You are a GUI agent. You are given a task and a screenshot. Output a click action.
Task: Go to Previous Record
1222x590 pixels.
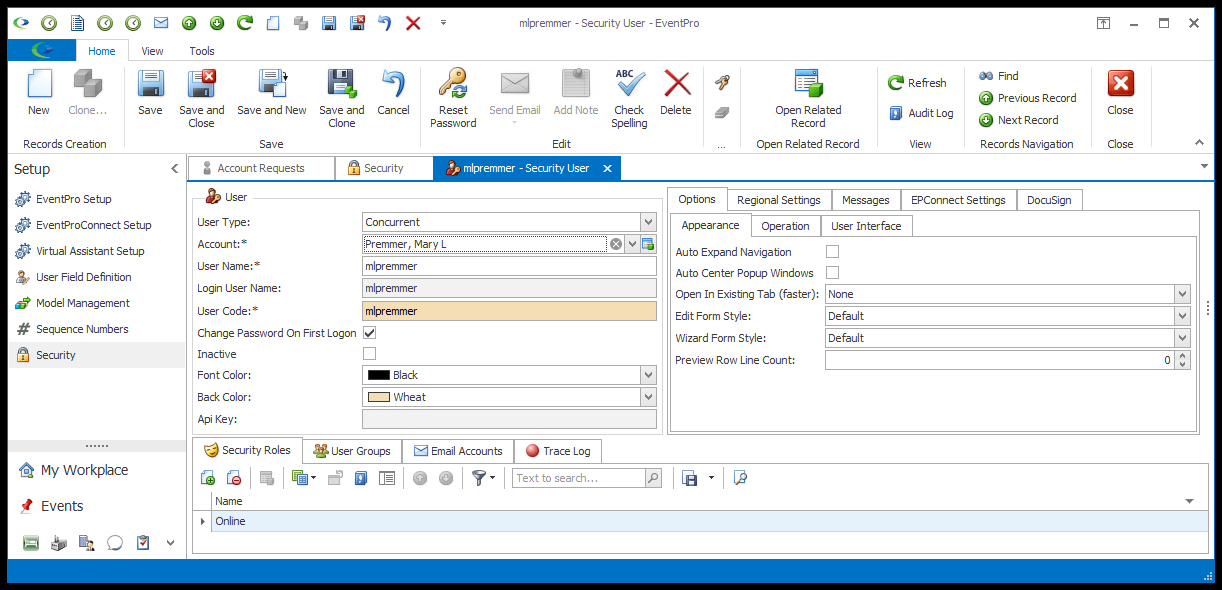pyautogui.click(x=1027, y=98)
